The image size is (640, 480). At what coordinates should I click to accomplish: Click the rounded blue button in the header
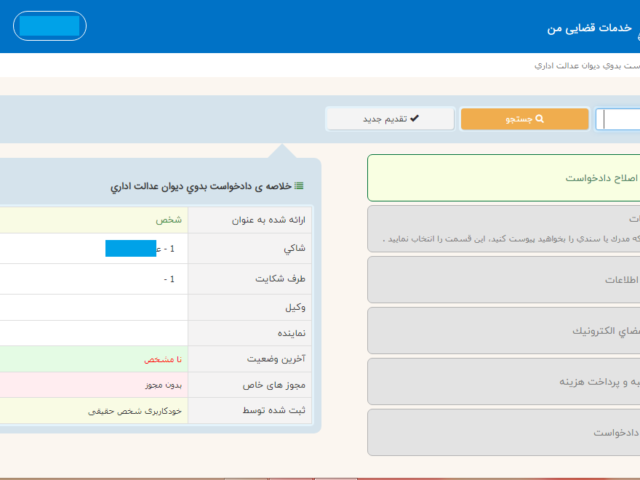[50, 26]
